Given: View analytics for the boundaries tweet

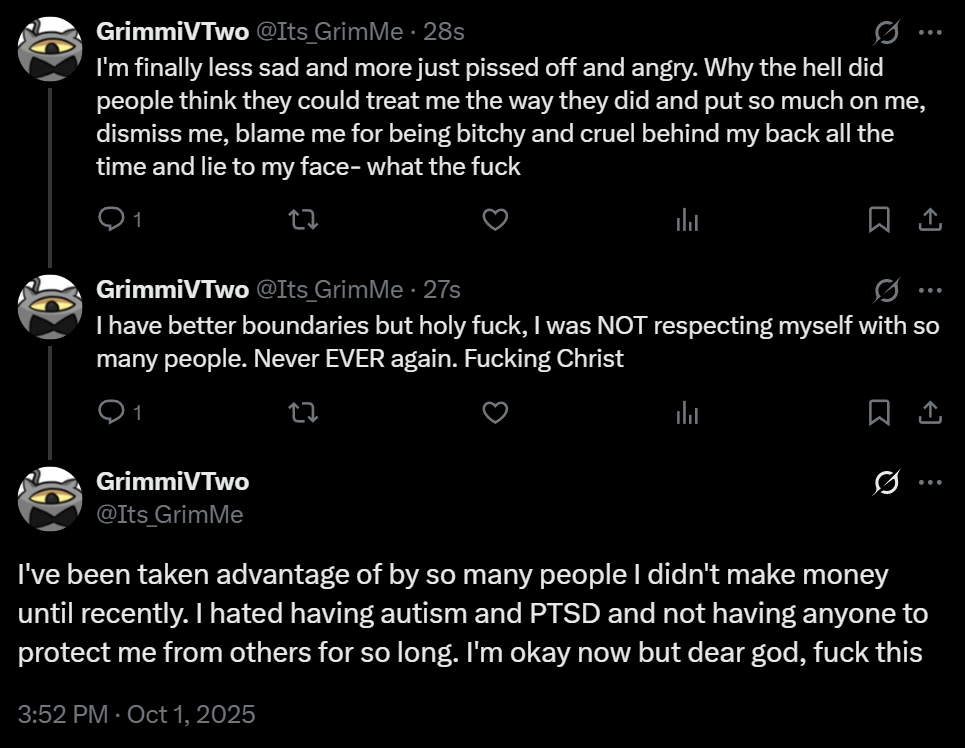Looking at the screenshot, I should click(687, 411).
